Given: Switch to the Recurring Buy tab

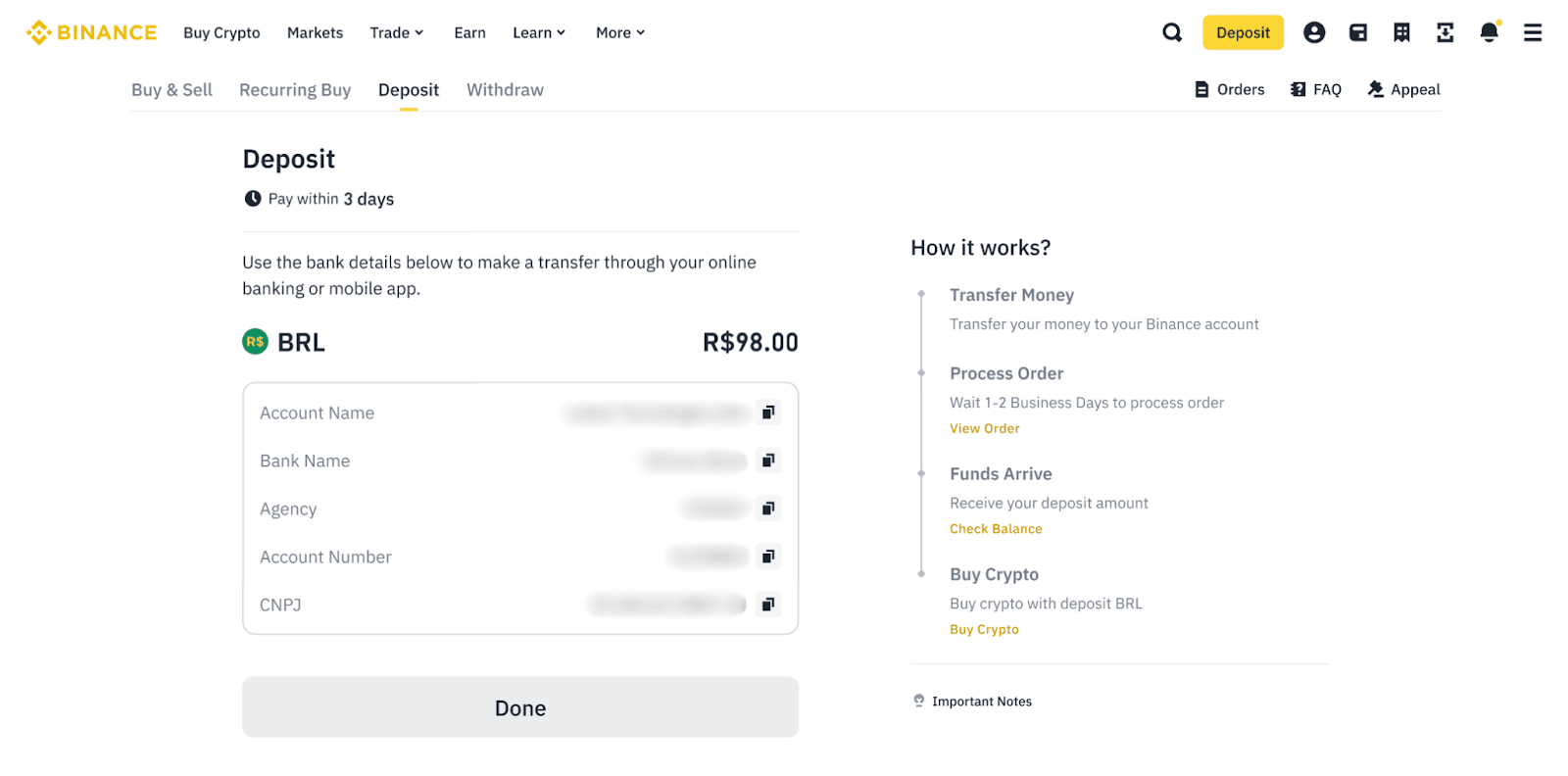Looking at the screenshot, I should tap(295, 90).
